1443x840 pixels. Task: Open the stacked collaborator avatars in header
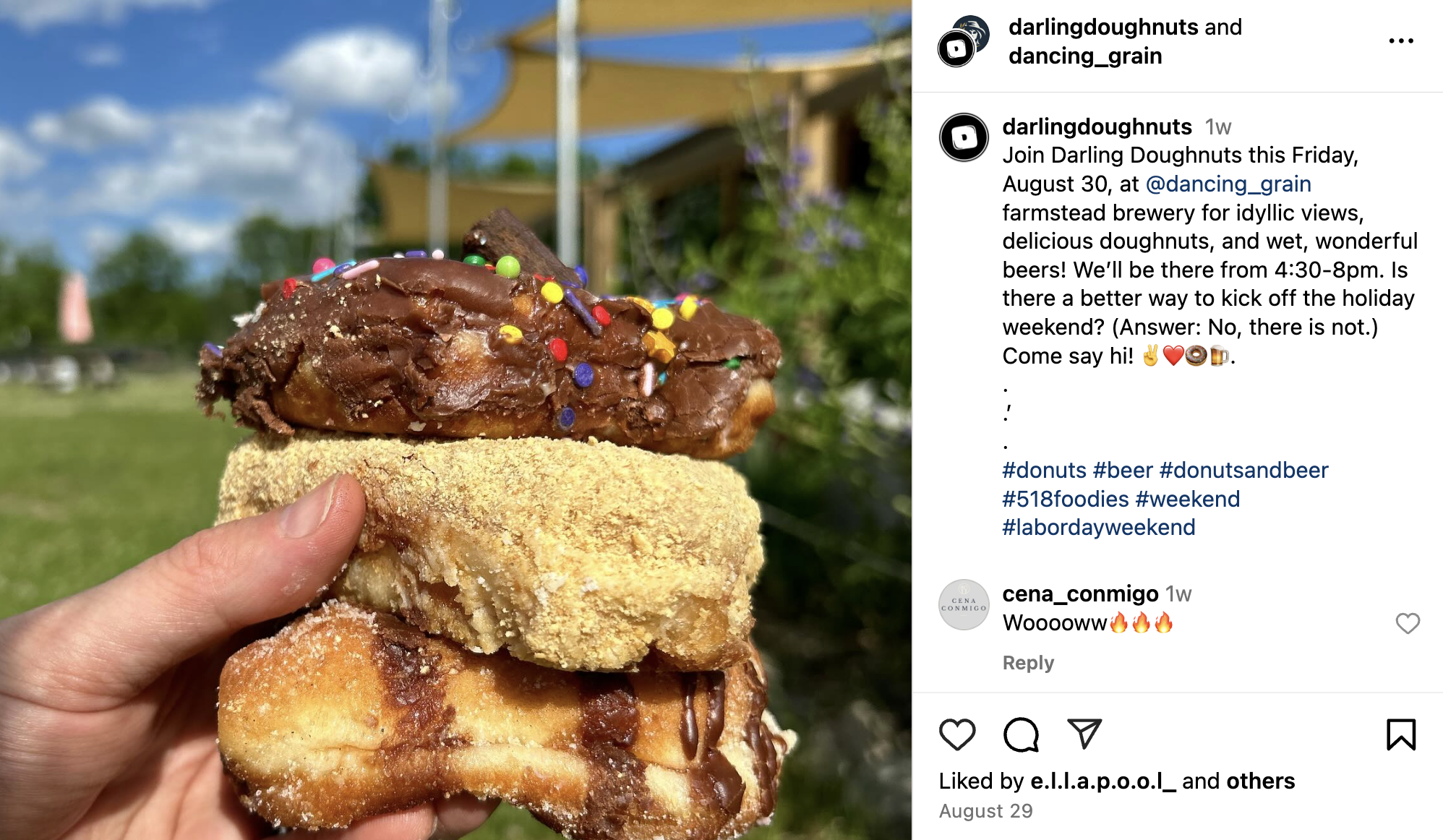[x=964, y=41]
